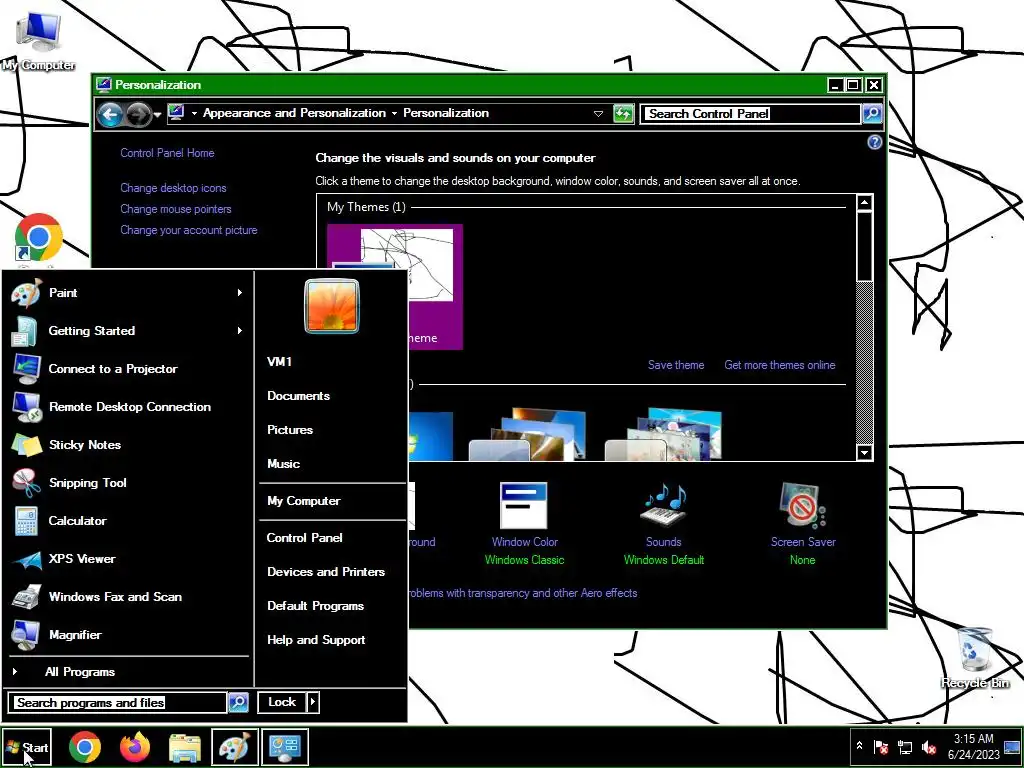This screenshot has height=768, width=1024.
Task: Open Screen Saver settings icon
Action: point(803,505)
